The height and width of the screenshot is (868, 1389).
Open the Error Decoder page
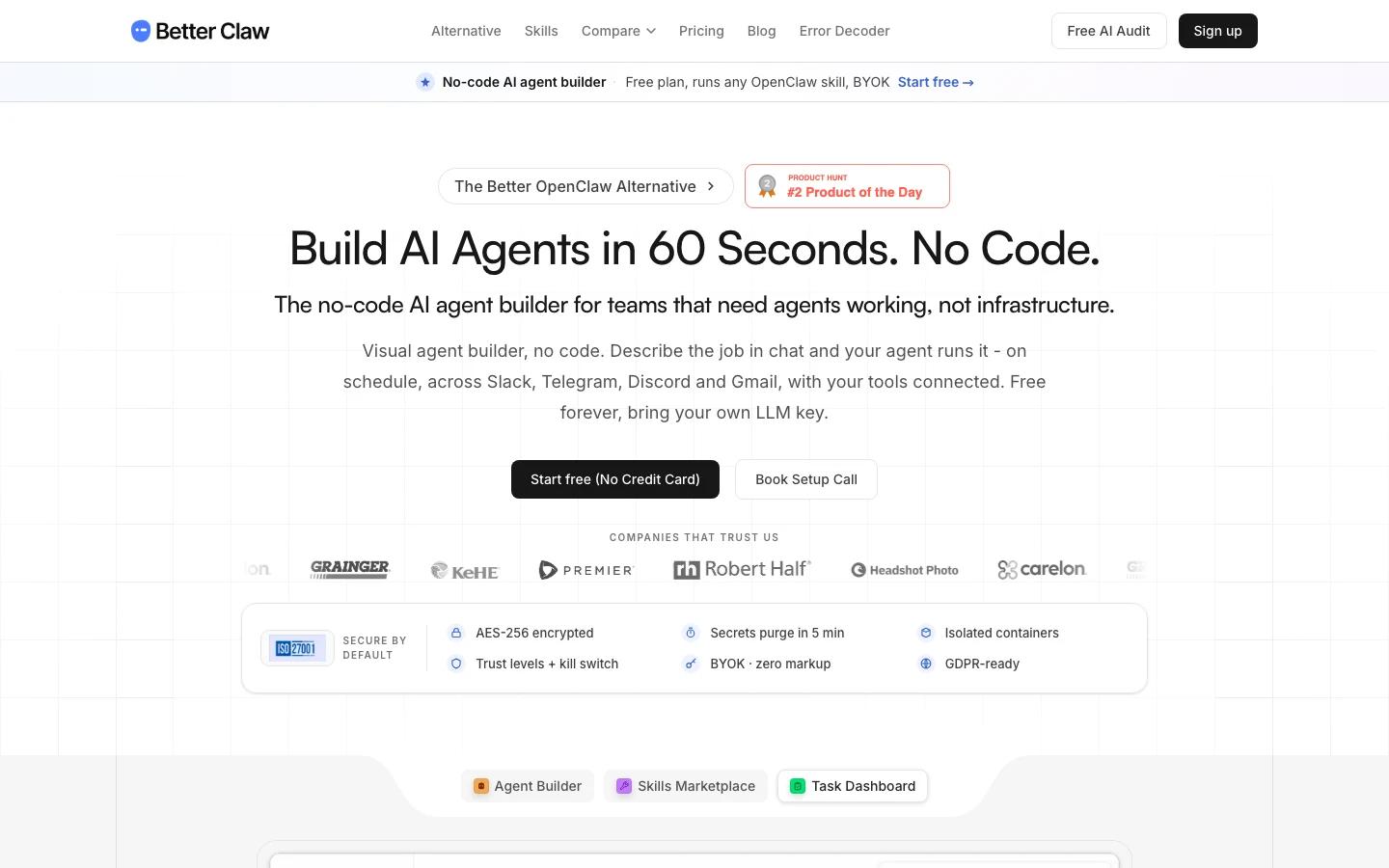844,31
